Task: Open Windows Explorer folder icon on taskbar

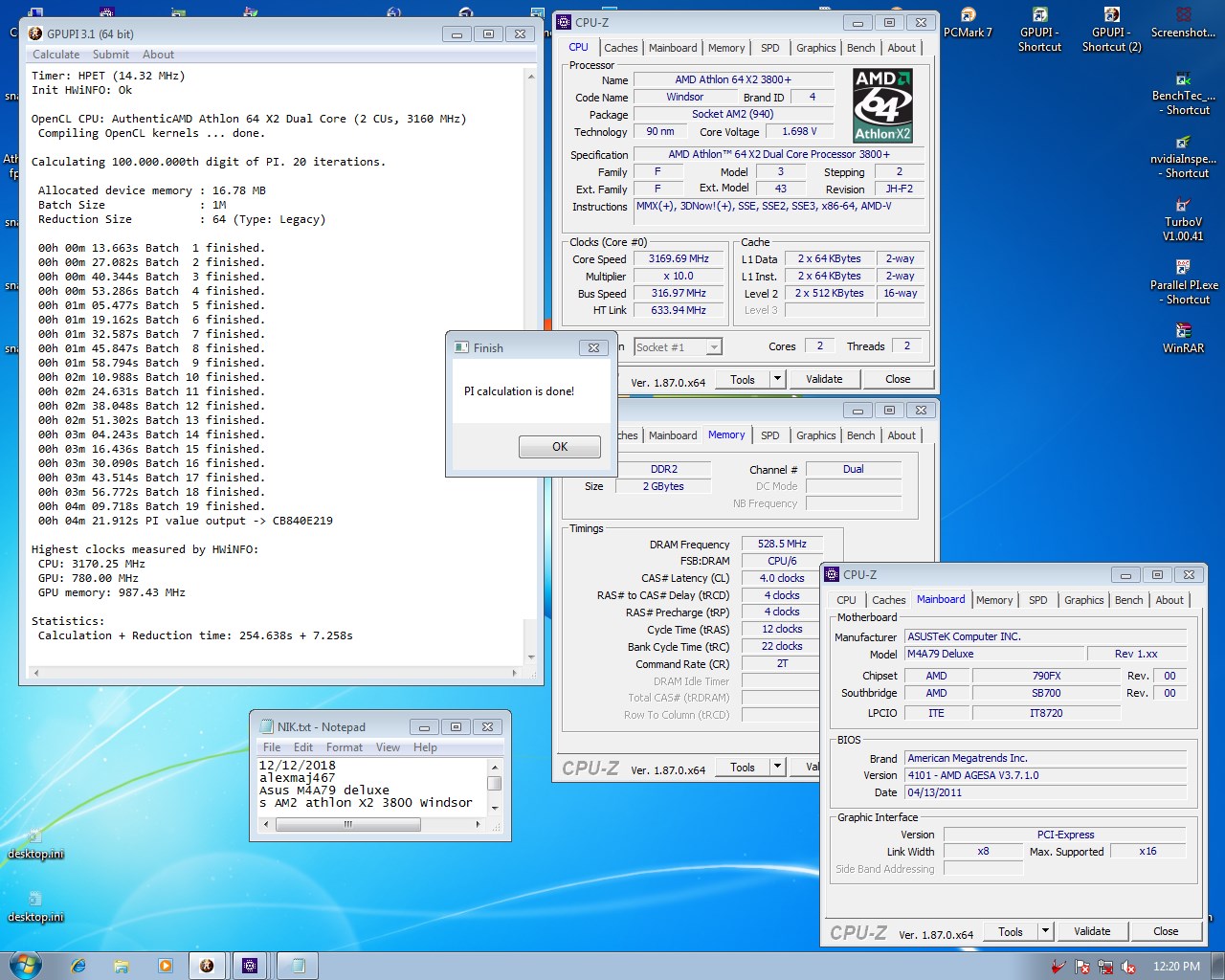Action: tap(122, 966)
